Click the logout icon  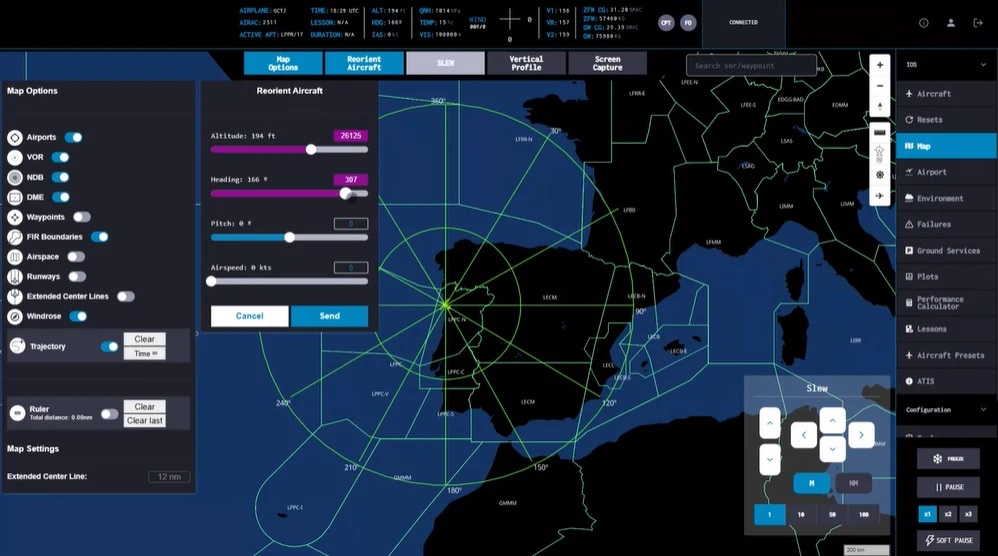click(978, 23)
